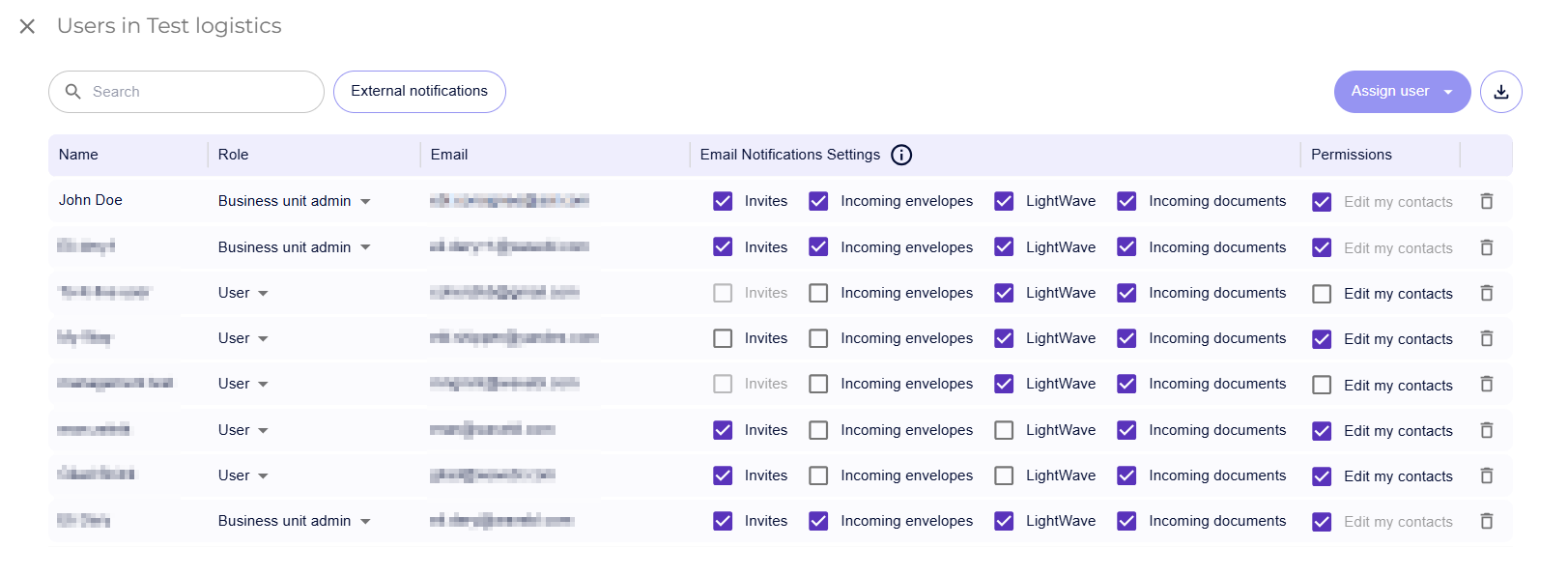
Task: Uncheck Incoming documents for John Doe
Action: point(1126,201)
